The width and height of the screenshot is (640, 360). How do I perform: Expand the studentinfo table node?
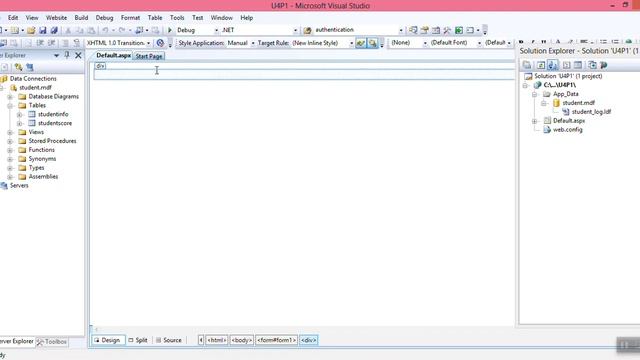pyautogui.click(x=20, y=115)
